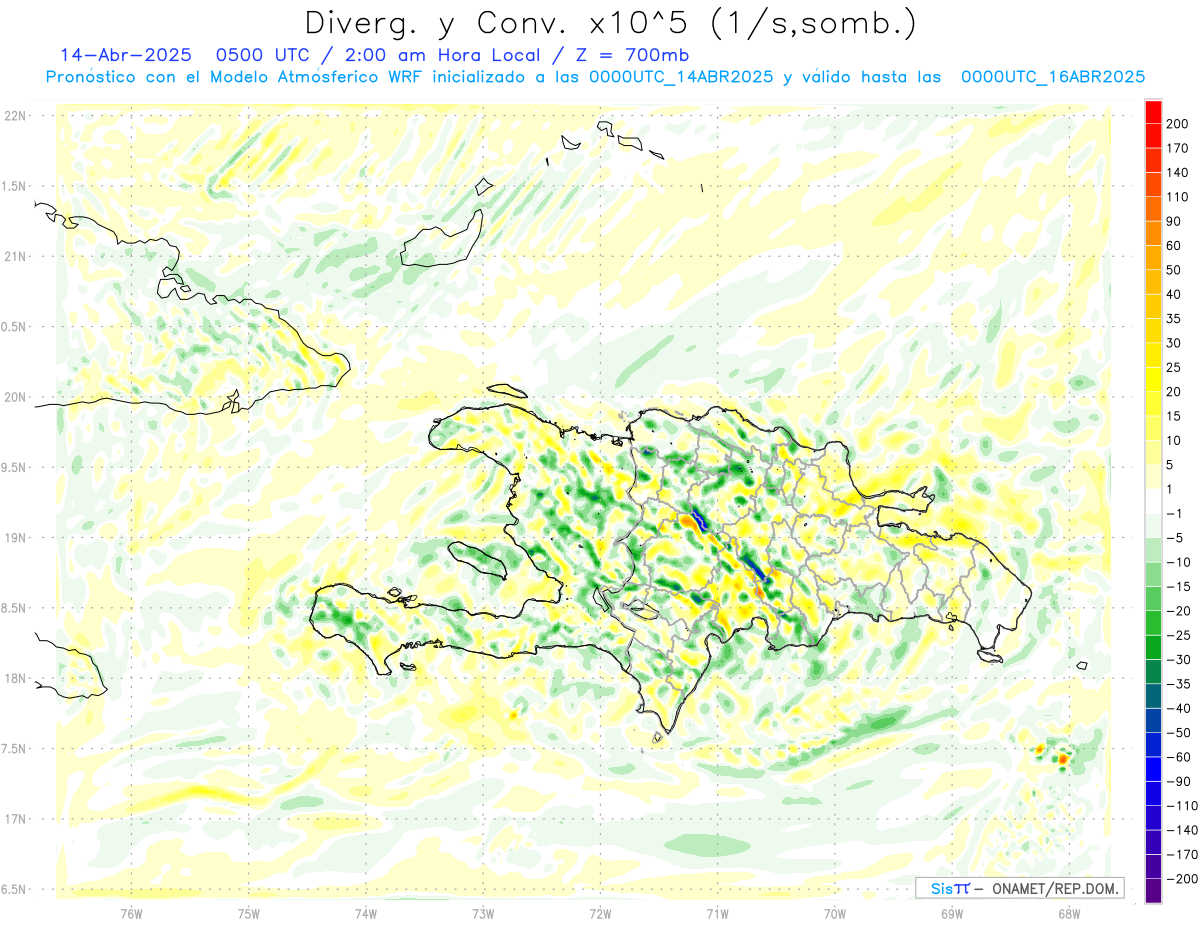
Task: Click the 'Pronostico con el Modelo Atmosferico WRF' line
Action: (235, 77)
